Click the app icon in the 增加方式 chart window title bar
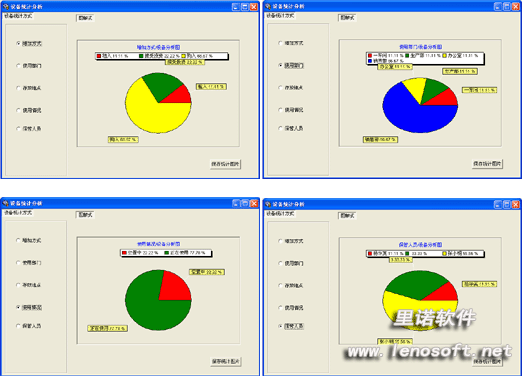This screenshot has height=376, width=522. 6,6
